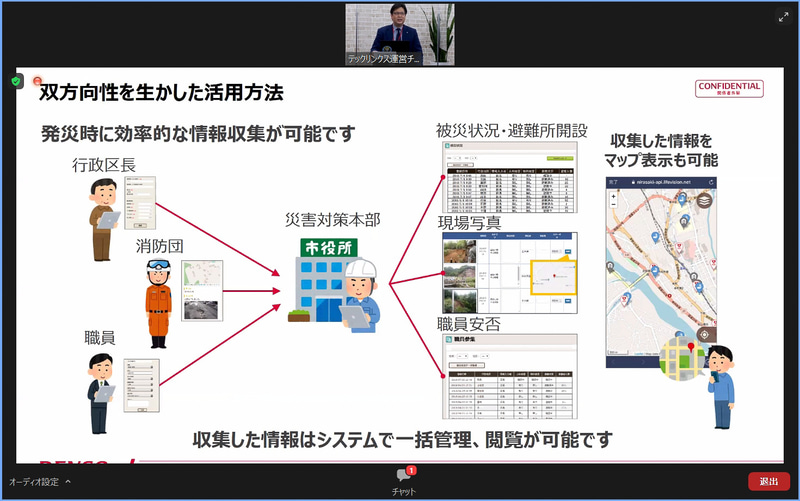The height and width of the screenshot is (501, 800).
Task: Click the URL nirasaki-api.lifevision.net
Action: [663, 182]
